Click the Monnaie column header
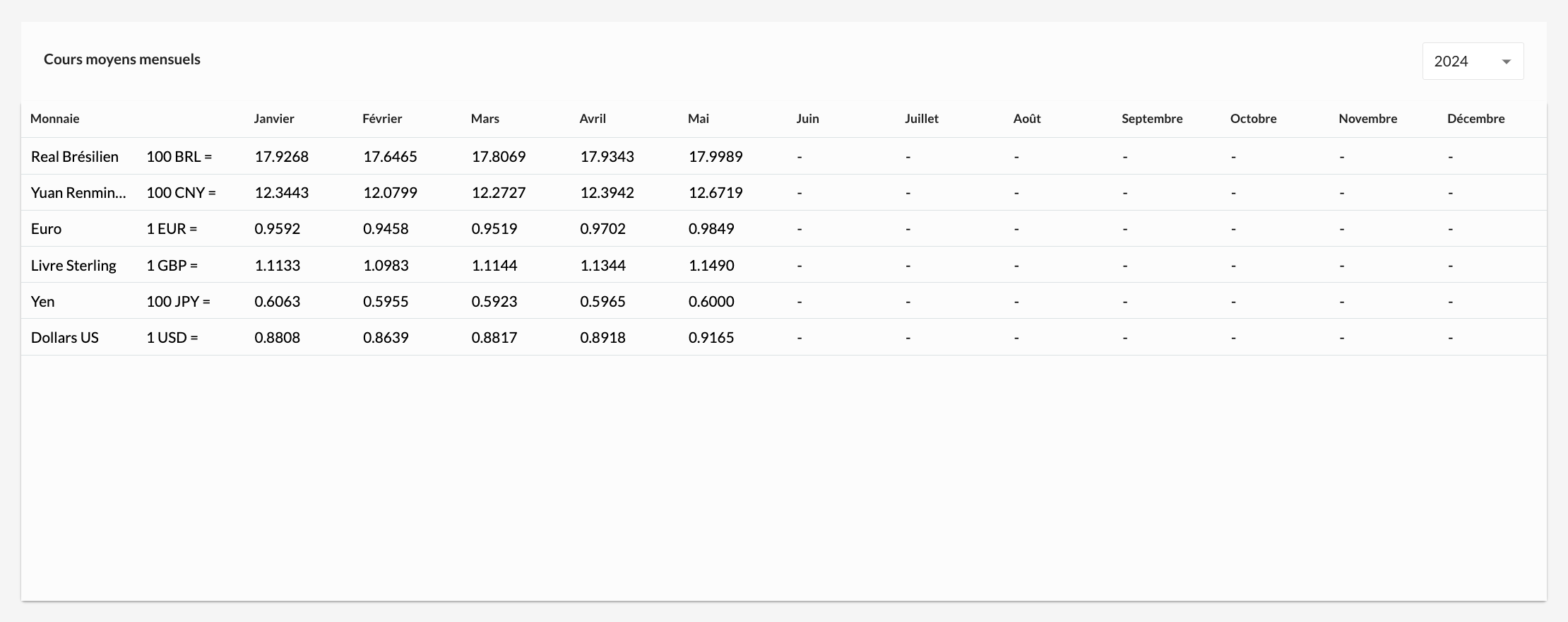Viewport: 1568px width, 622px height. (x=55, y=119)
